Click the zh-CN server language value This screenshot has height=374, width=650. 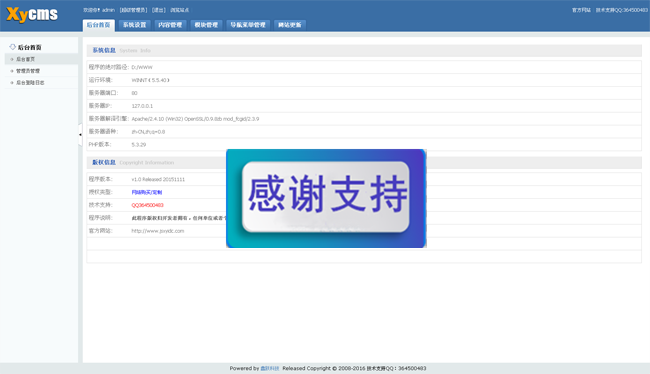(148, 132)
